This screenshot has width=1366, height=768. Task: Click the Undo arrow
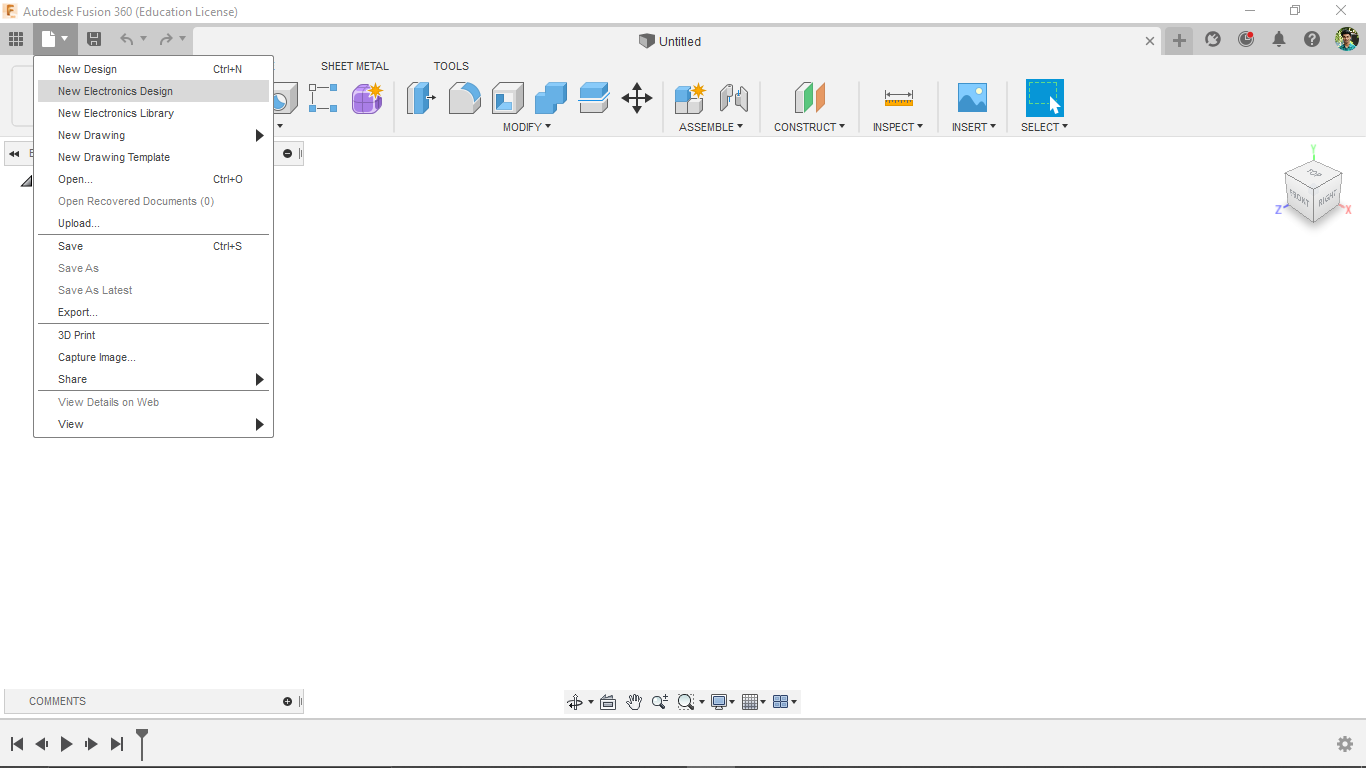(126, 40)
